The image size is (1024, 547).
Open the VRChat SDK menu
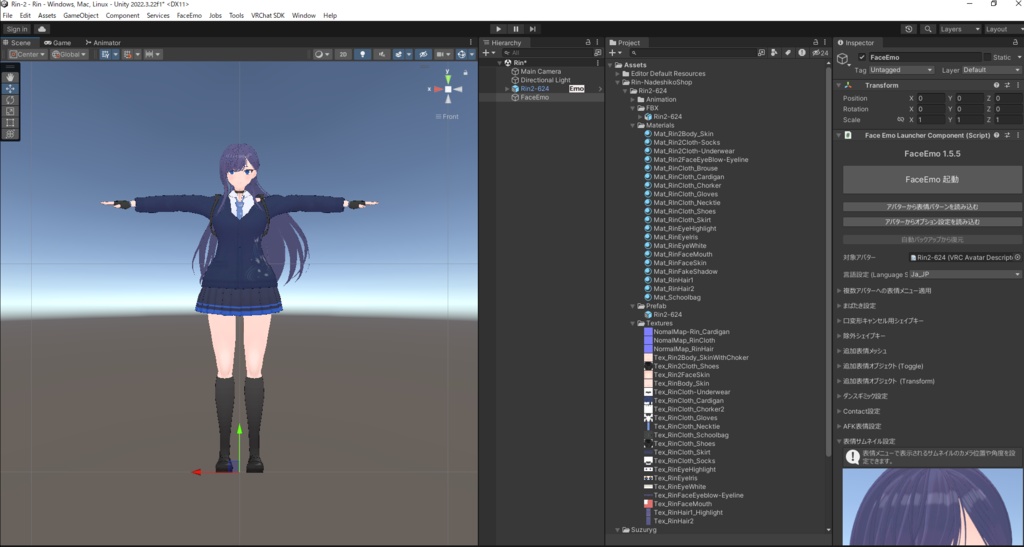[268, 15]
